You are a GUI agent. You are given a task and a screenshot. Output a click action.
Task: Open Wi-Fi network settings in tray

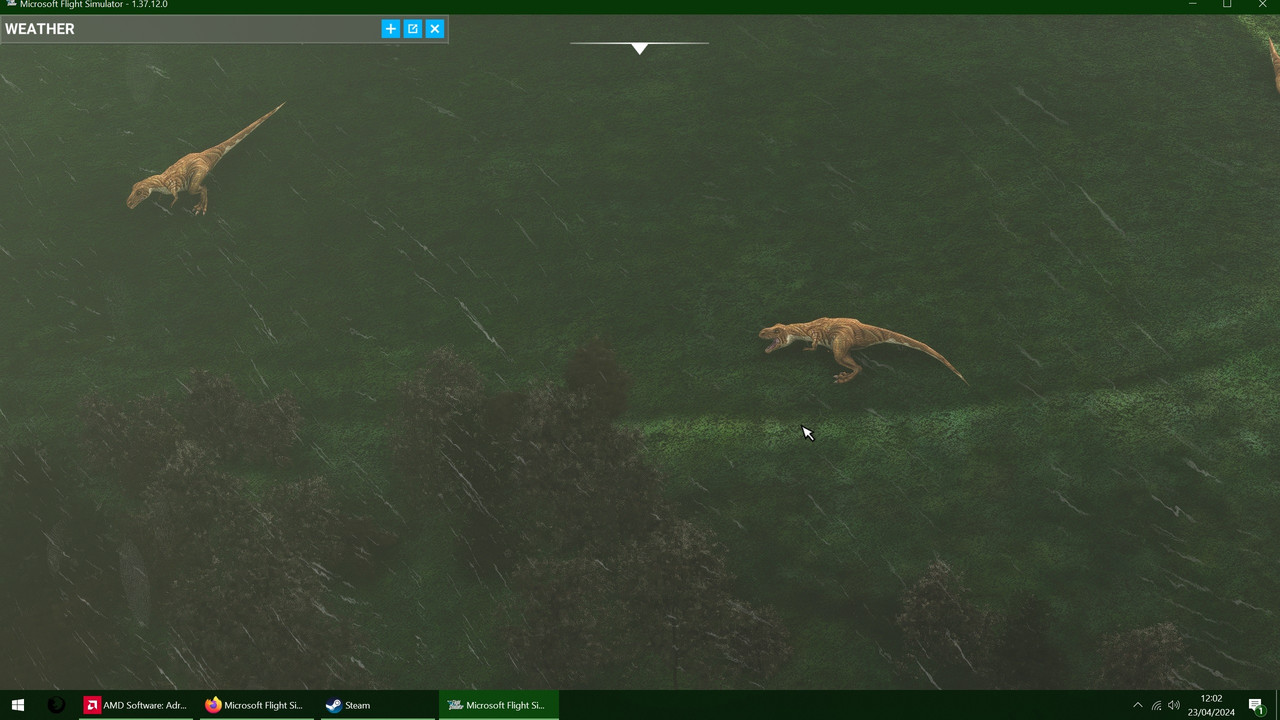click(x=1156, y=705)
